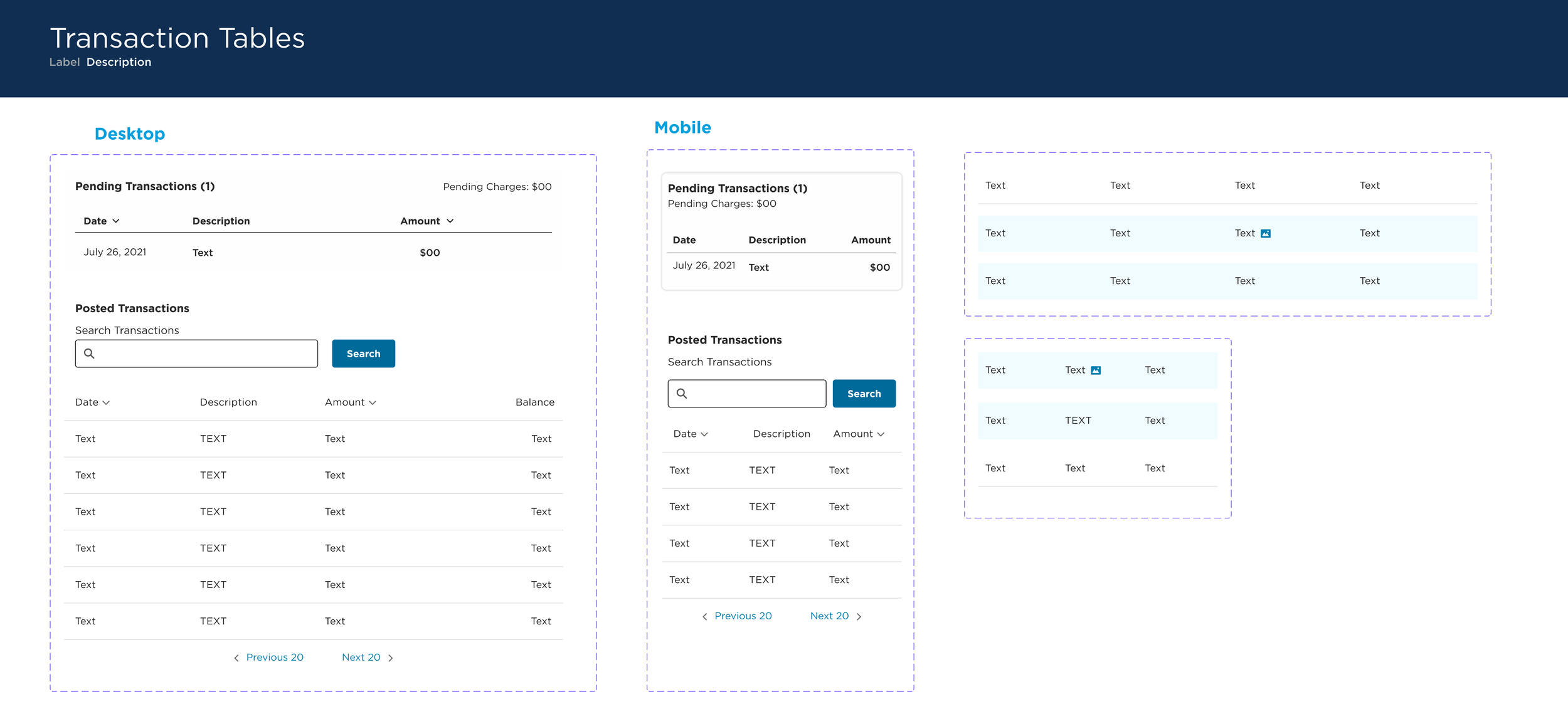Click right arrow beside desktop Next 20

(391, 658)
